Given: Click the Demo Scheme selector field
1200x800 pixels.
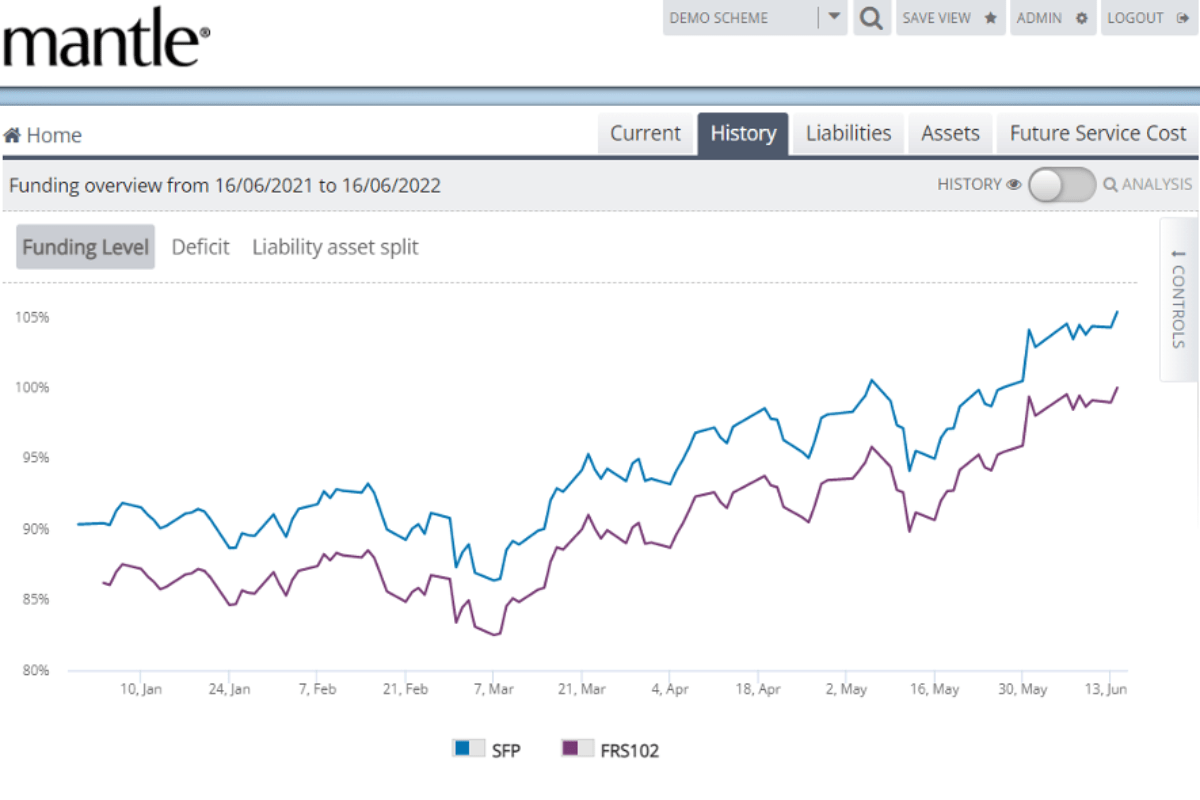Looking at the screenshot, I should tap(740, 18).
